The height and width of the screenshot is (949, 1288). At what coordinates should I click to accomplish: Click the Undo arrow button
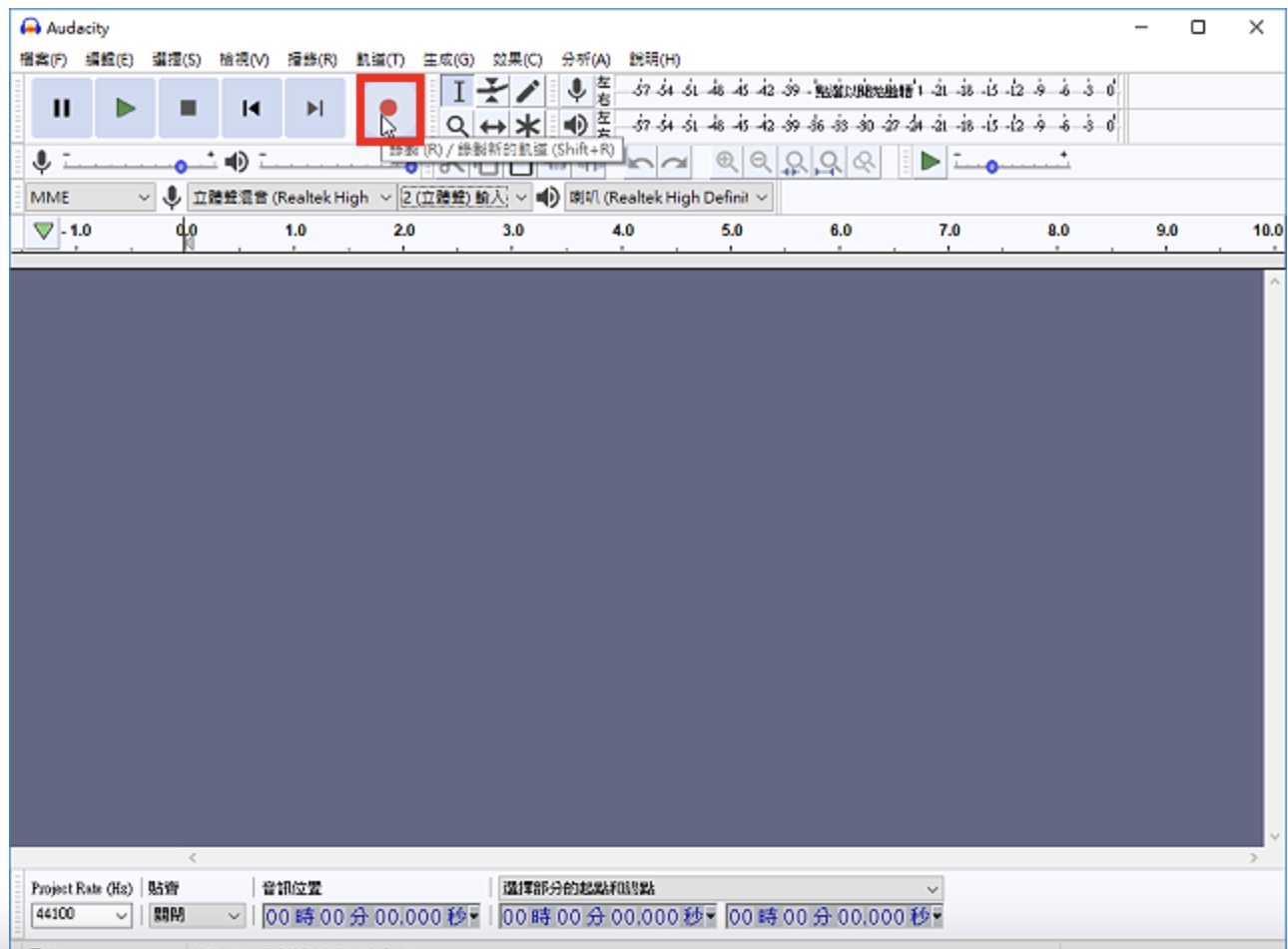pos(641,162)
